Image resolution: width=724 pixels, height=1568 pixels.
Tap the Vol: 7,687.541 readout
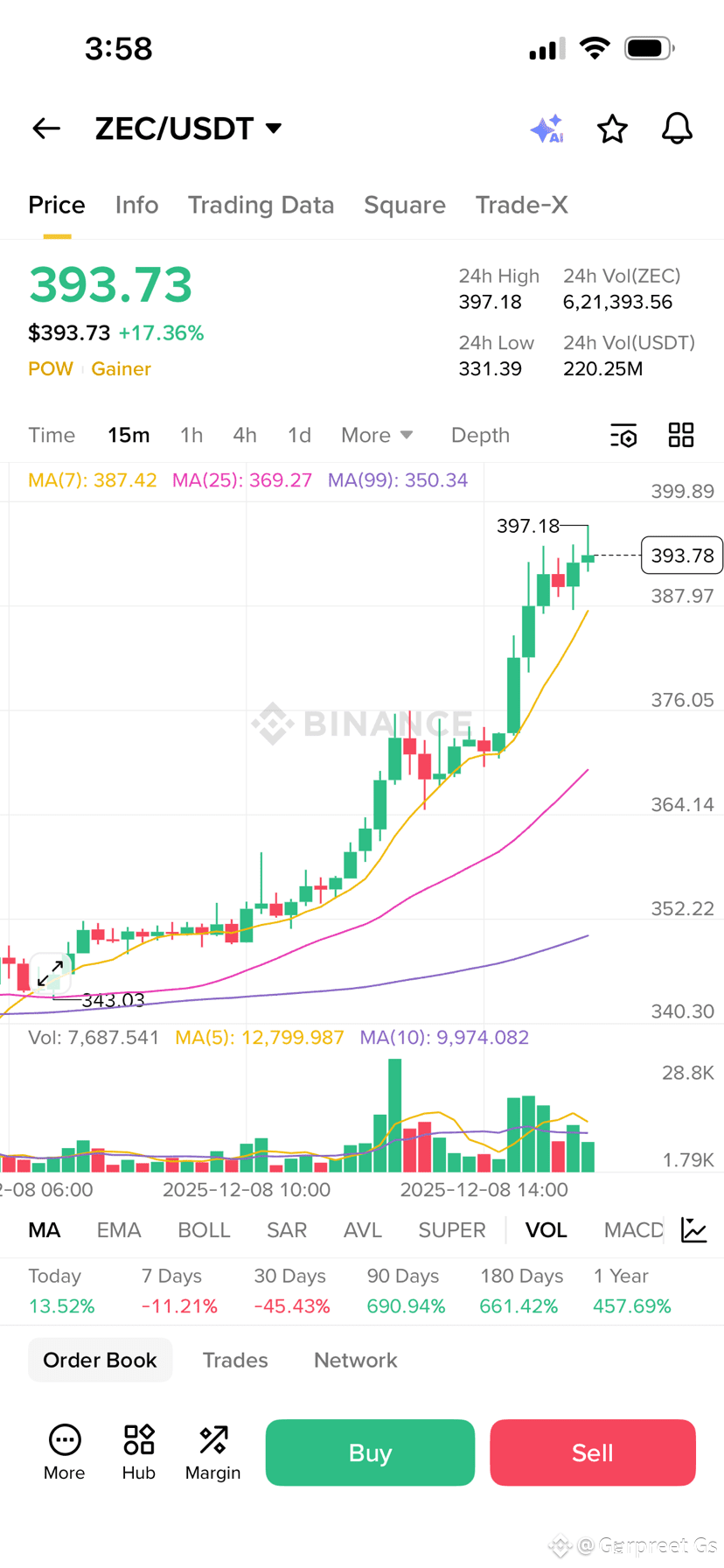pyautogui.click(x=94, y=1038)
